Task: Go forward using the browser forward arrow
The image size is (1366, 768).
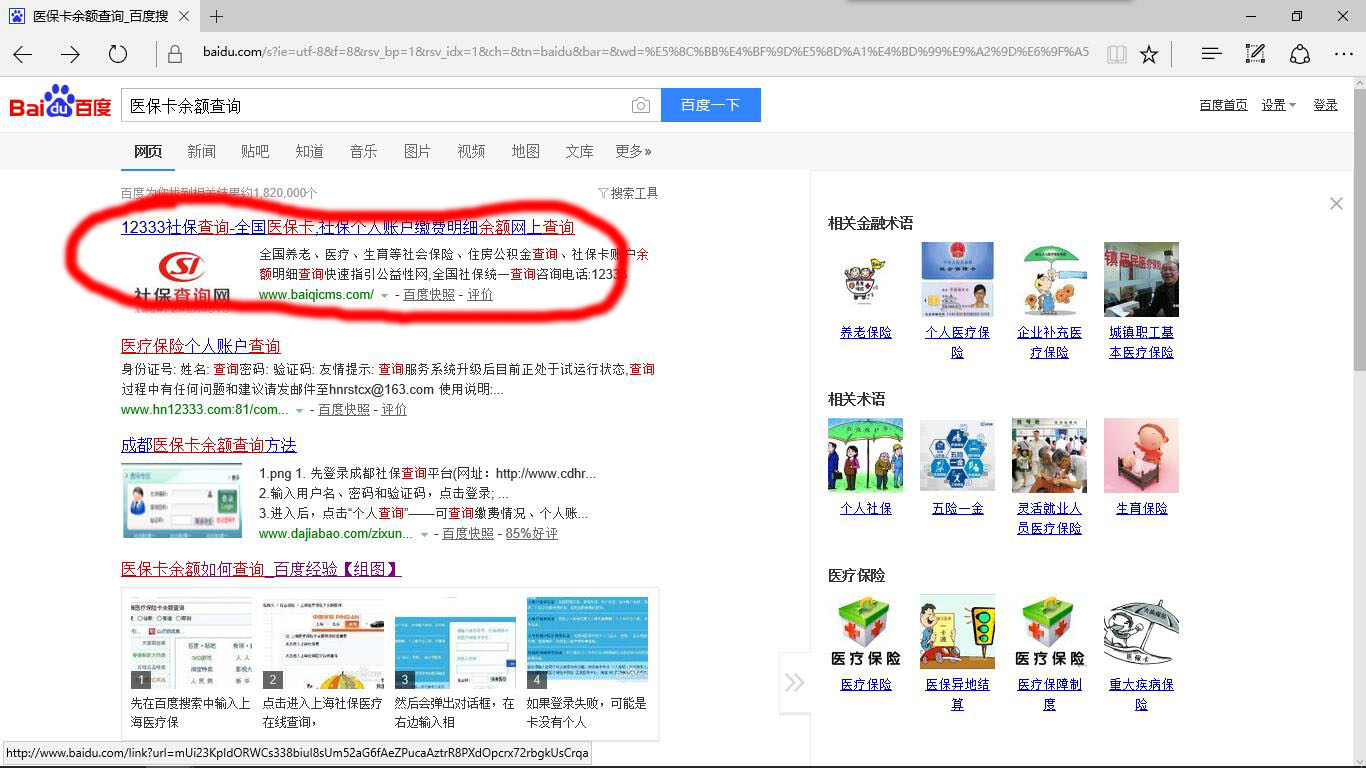Action: click(x=70, y=54)
